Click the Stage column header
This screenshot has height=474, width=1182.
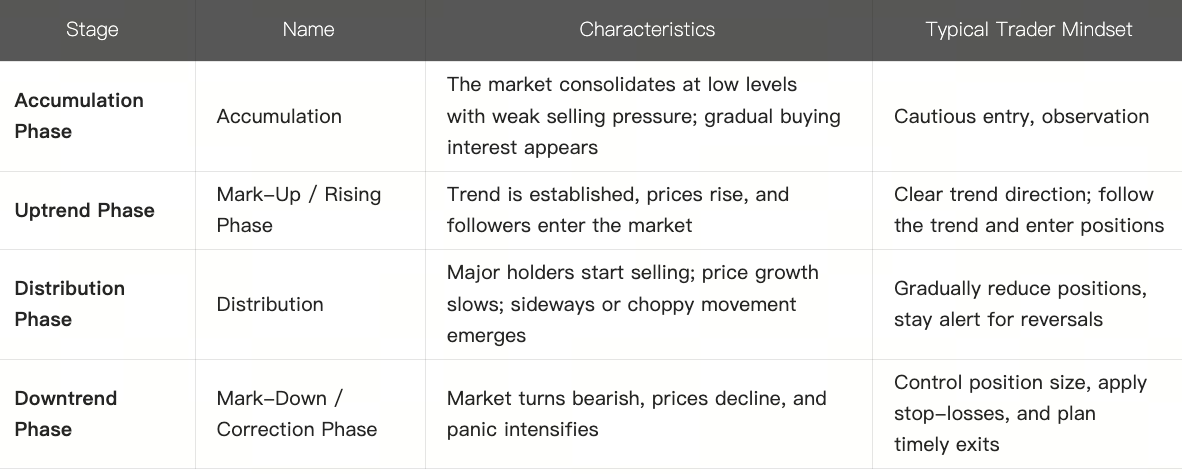pos(92,30)
